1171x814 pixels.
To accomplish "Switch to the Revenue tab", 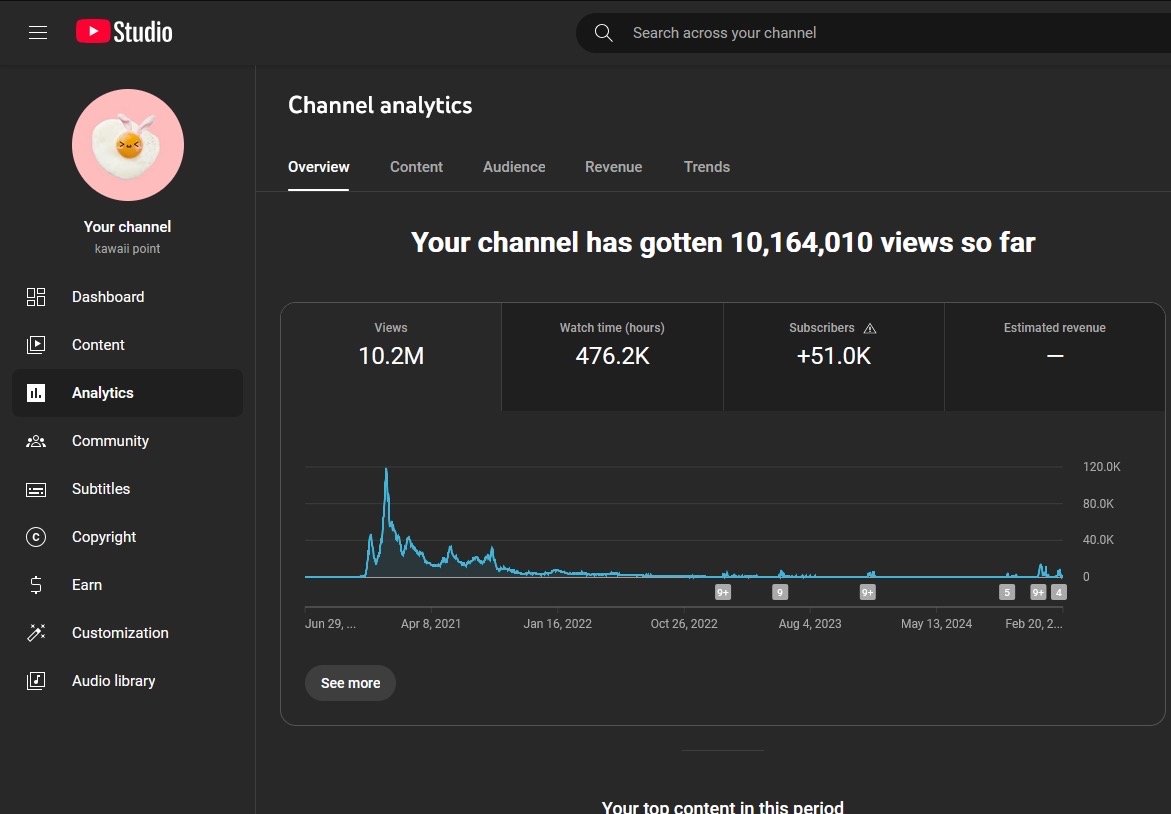I will [613, 167].
